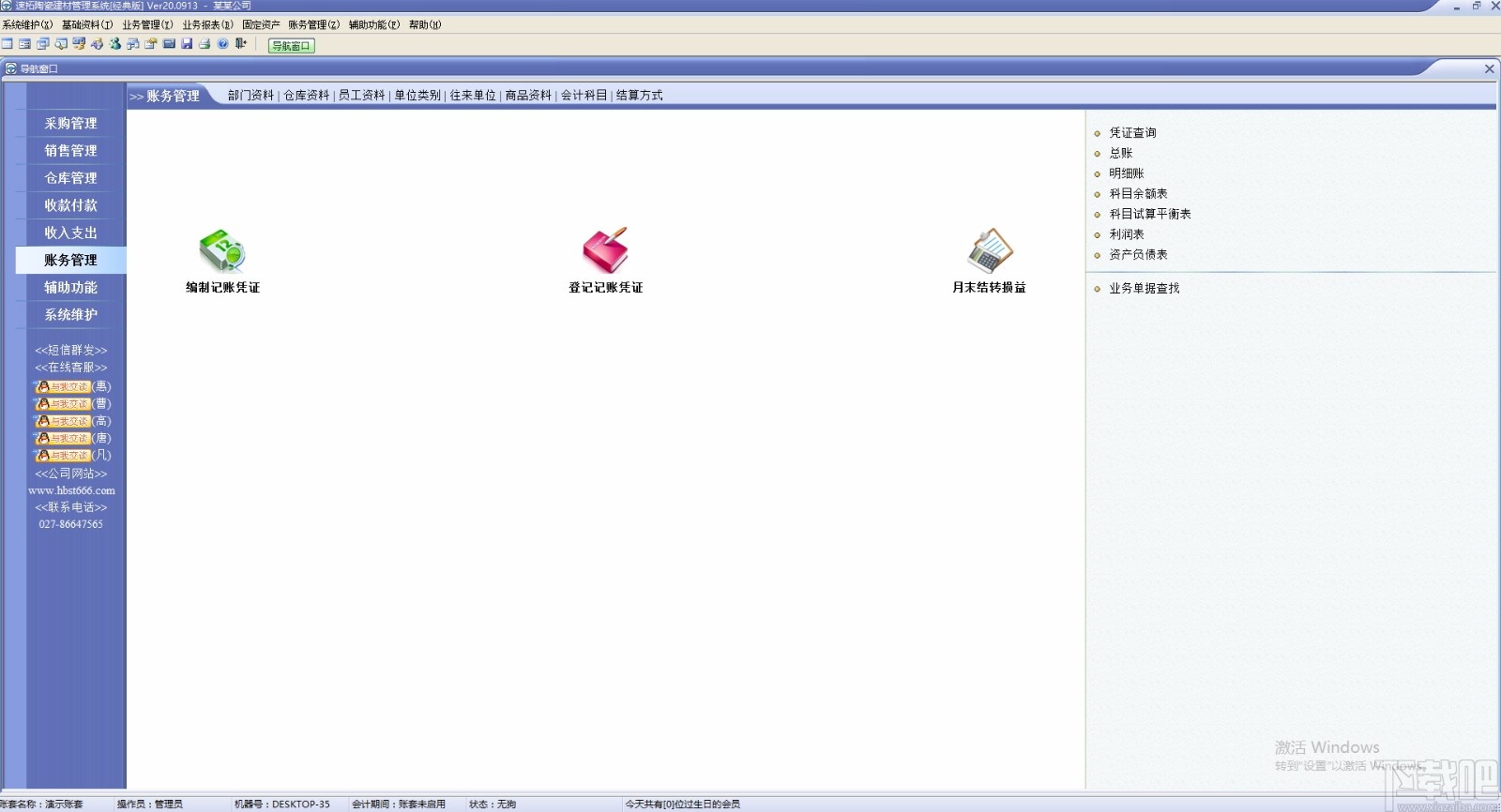Click the <<短信群发>> sidebar link

(x=71, y=351)
